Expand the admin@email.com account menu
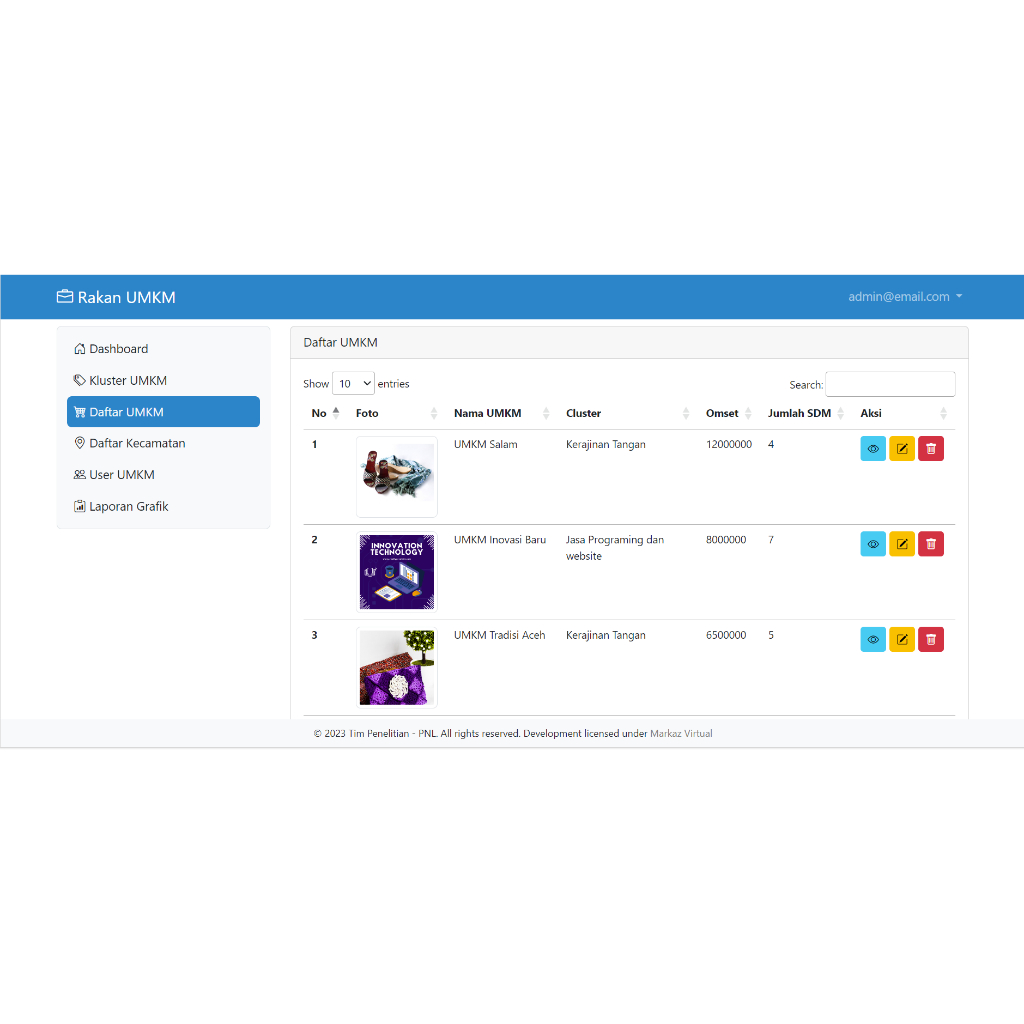 [x=905, y=297]
